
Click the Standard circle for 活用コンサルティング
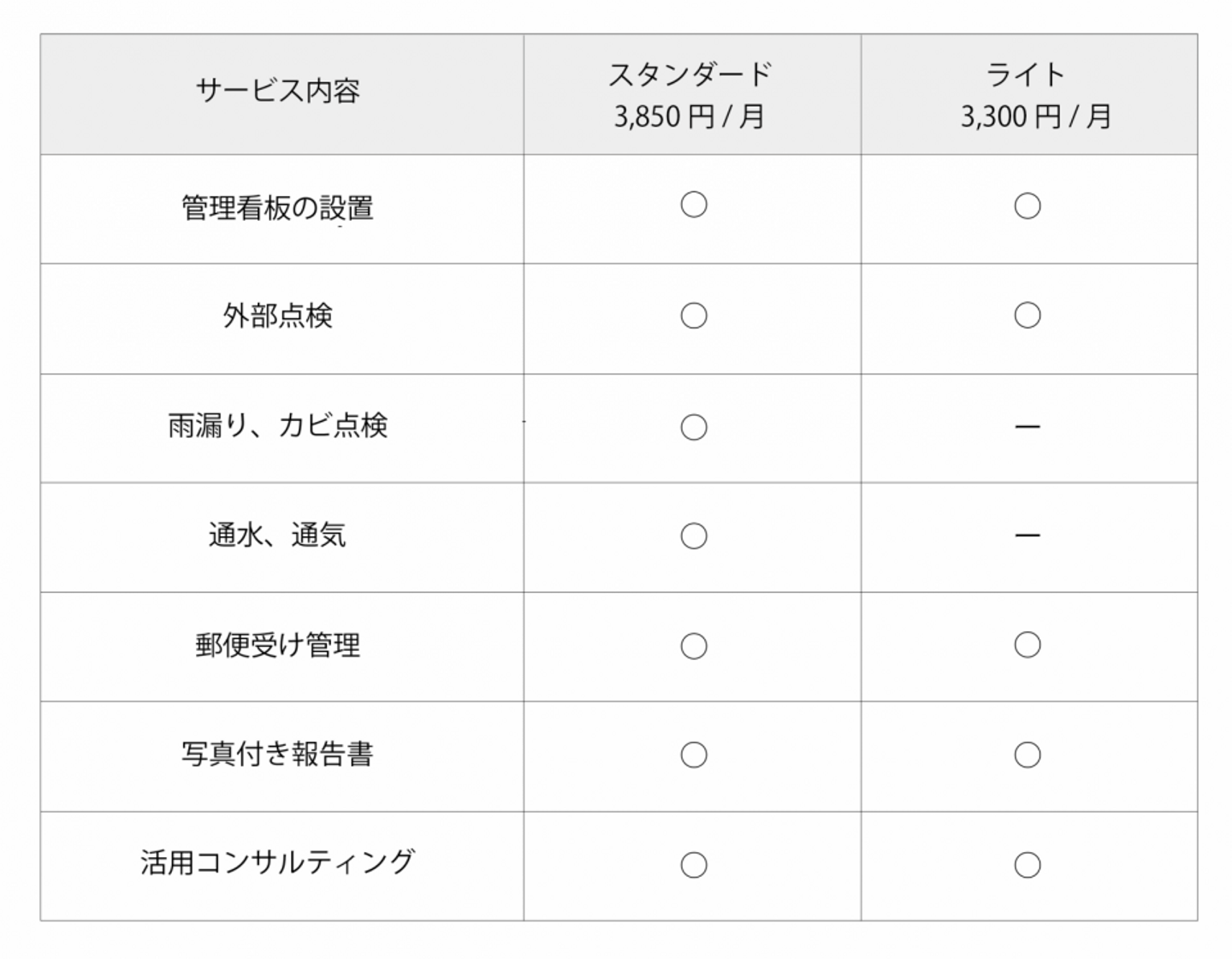tap(693, 865)
